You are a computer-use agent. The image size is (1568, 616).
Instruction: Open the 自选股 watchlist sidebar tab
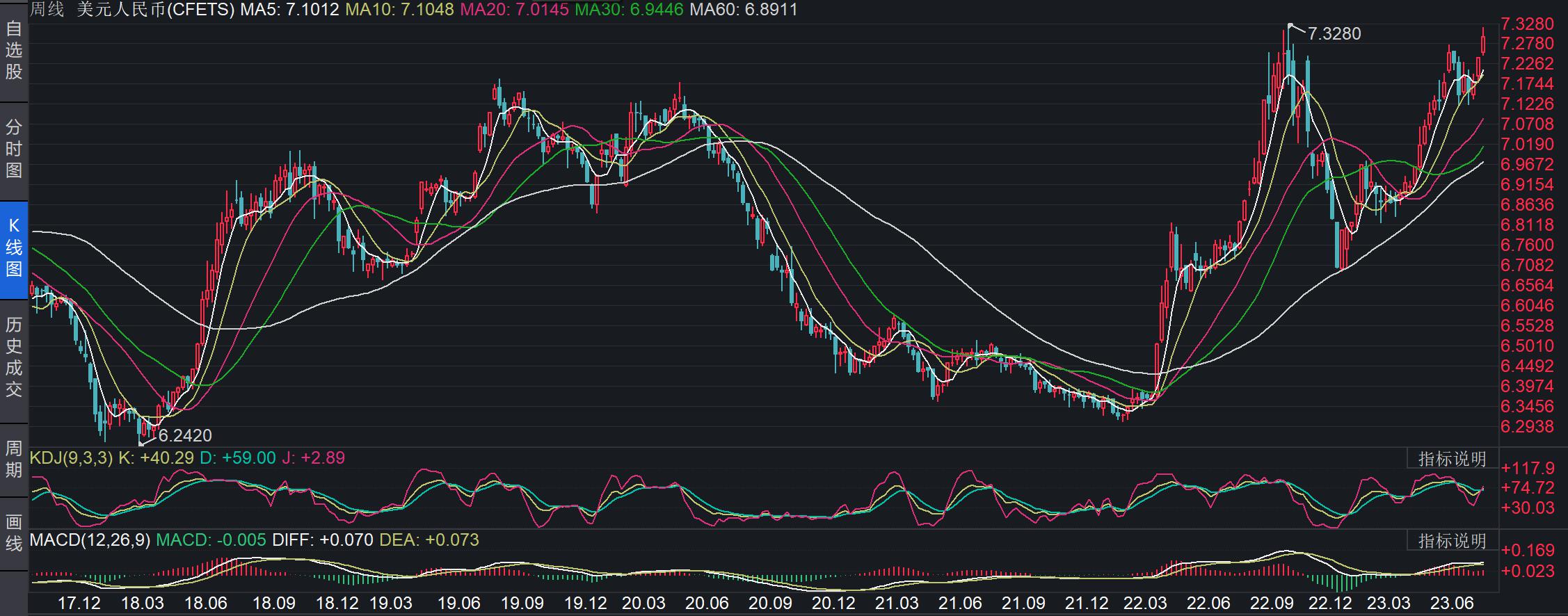[14, 51]
